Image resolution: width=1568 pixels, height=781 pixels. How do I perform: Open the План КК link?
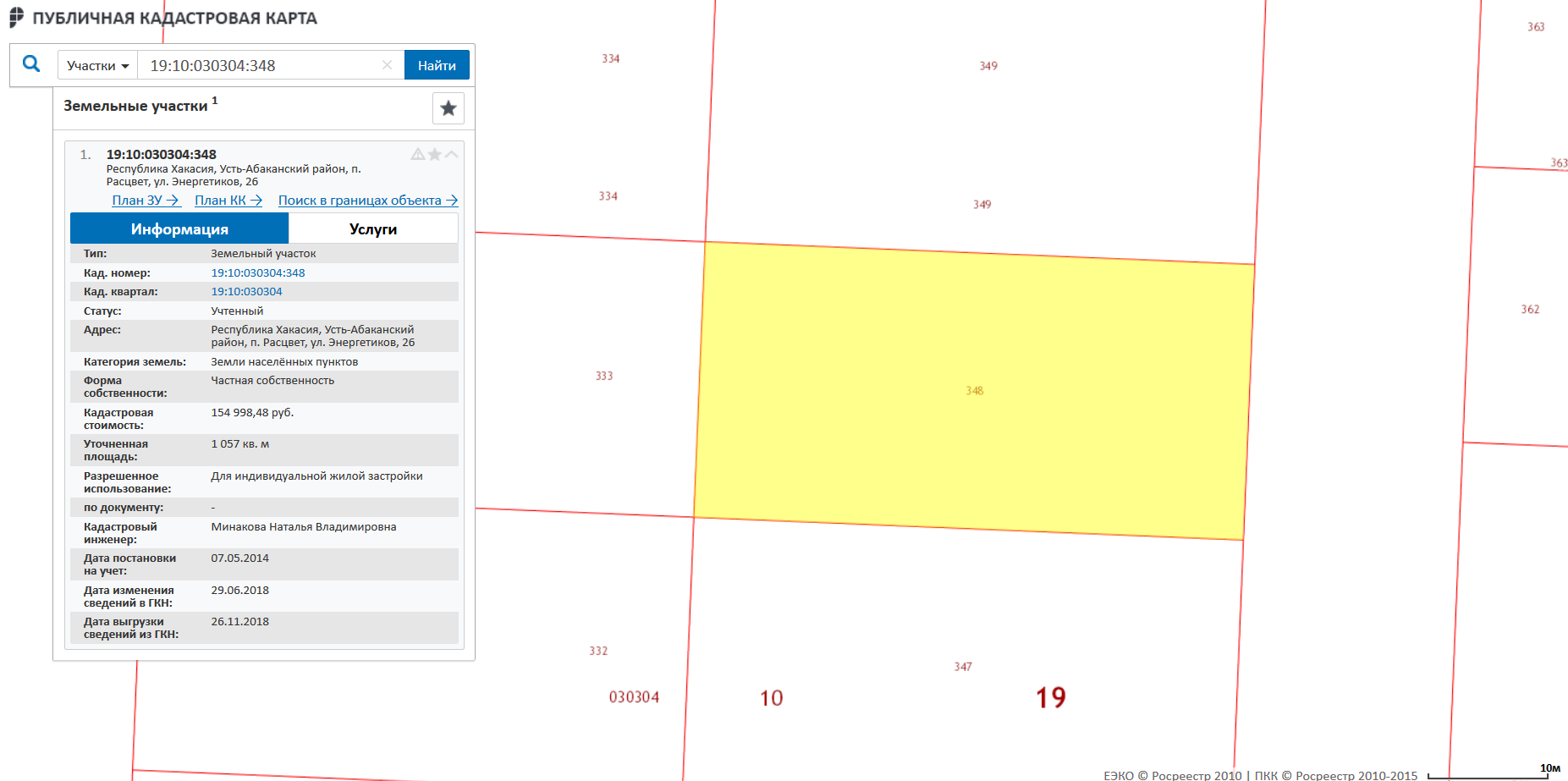[228, 201]
